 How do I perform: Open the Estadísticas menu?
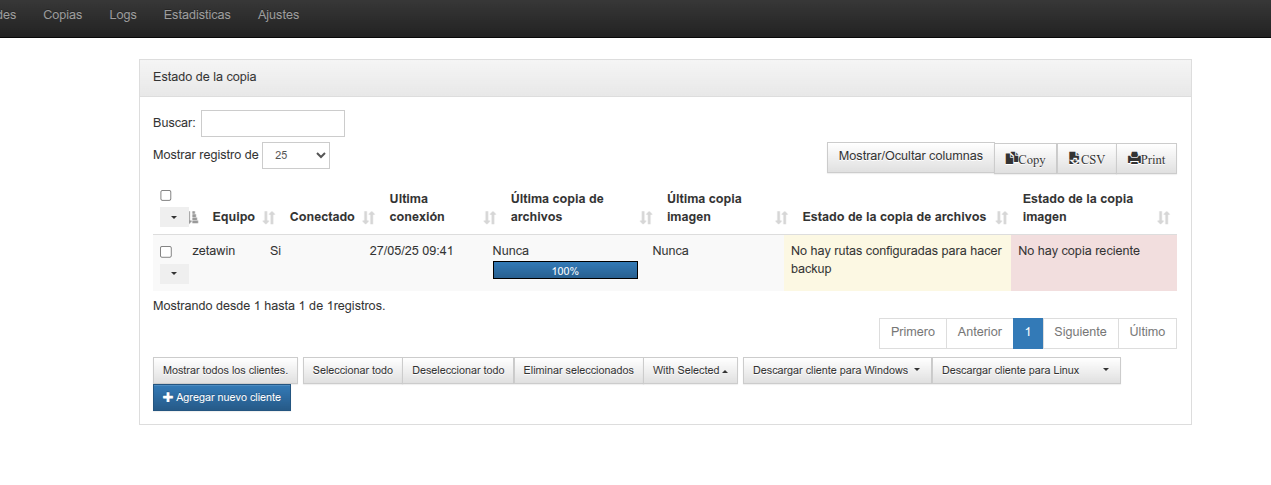197,15
